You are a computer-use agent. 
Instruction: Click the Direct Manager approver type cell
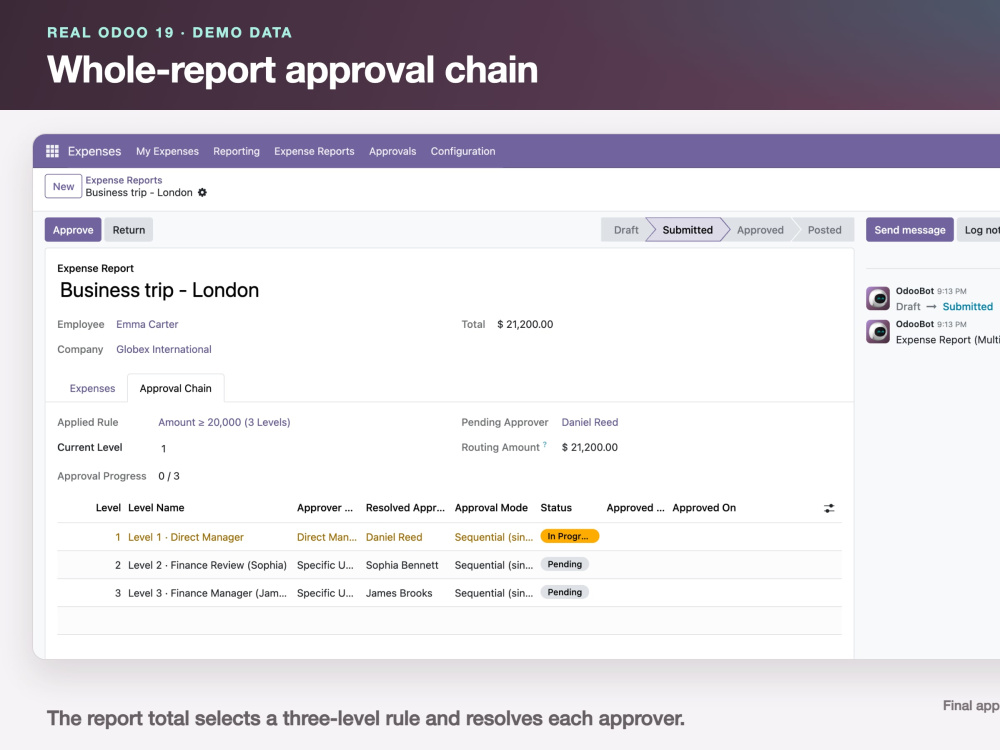[x=327, y=537]
